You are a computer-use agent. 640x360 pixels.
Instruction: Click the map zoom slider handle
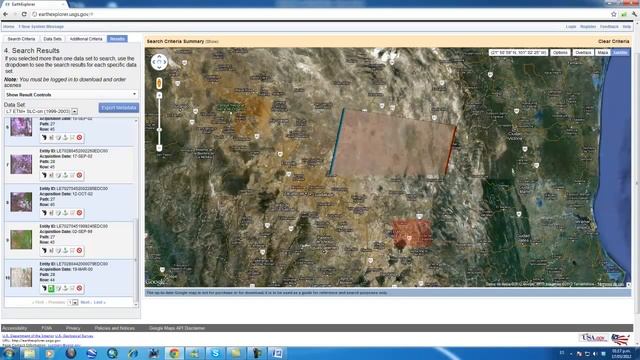click(159, 129)
